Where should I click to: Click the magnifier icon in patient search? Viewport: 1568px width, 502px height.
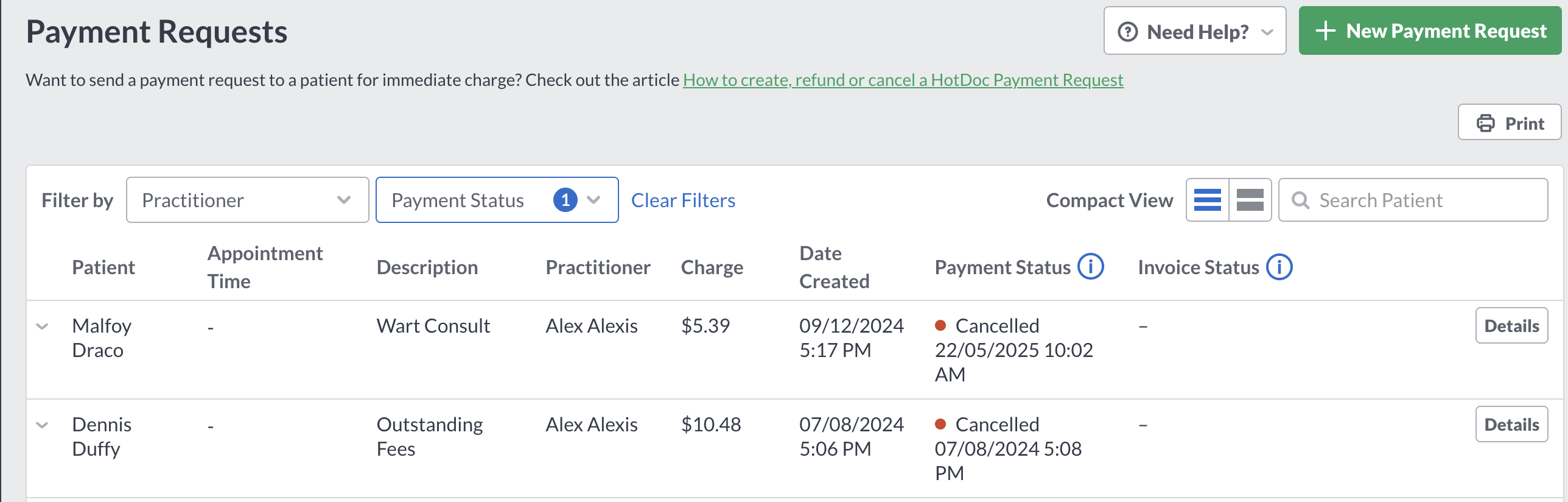click(1300, 200)
